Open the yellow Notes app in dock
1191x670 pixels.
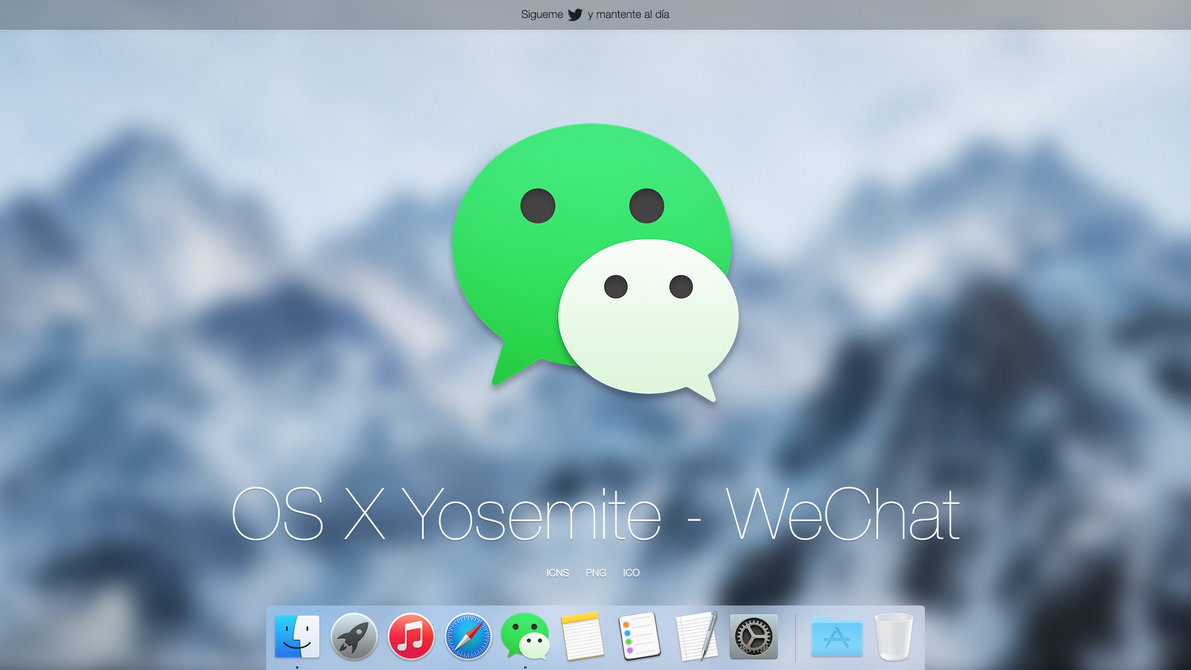coord(583,636)
